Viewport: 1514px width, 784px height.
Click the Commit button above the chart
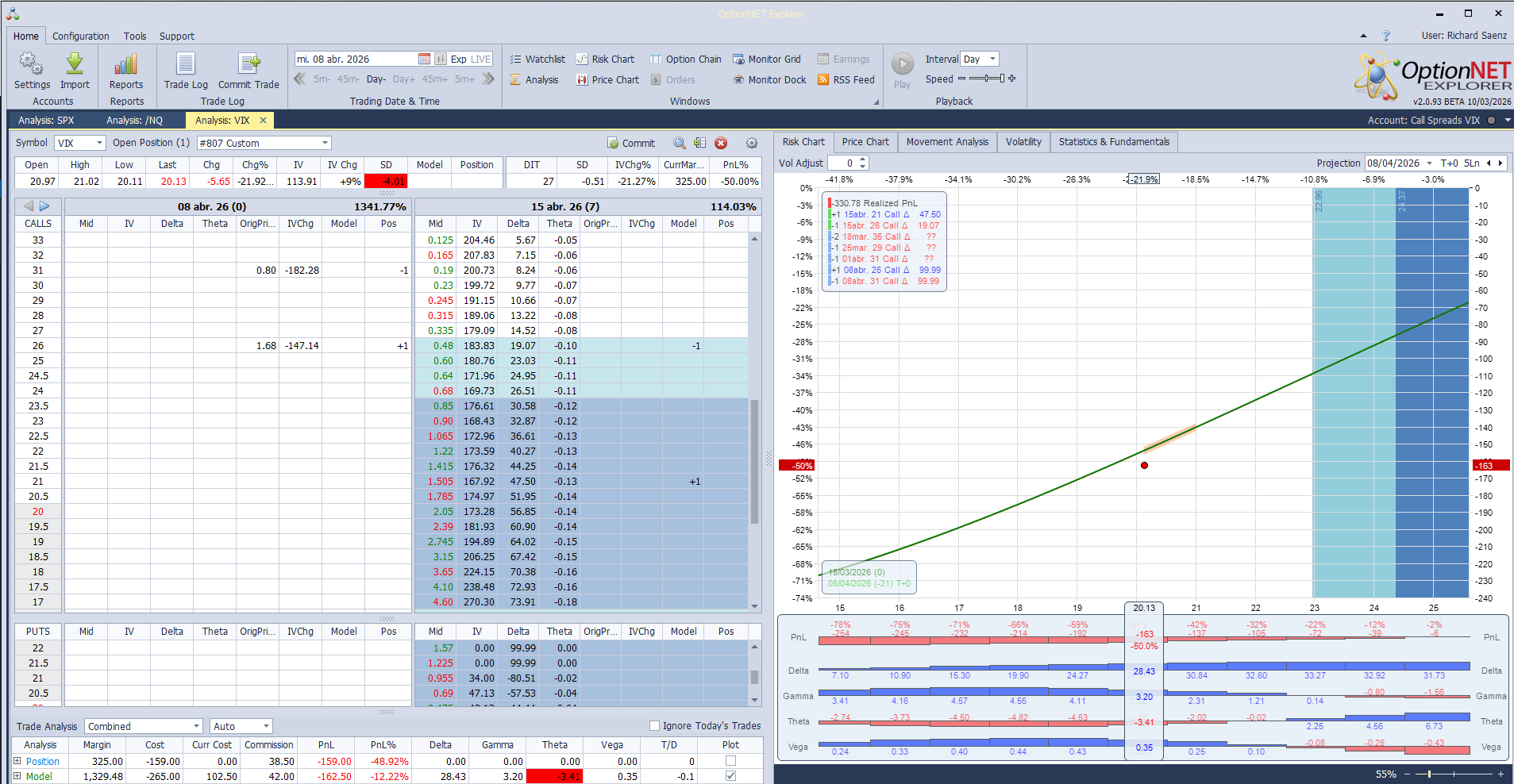pos(631,143)
